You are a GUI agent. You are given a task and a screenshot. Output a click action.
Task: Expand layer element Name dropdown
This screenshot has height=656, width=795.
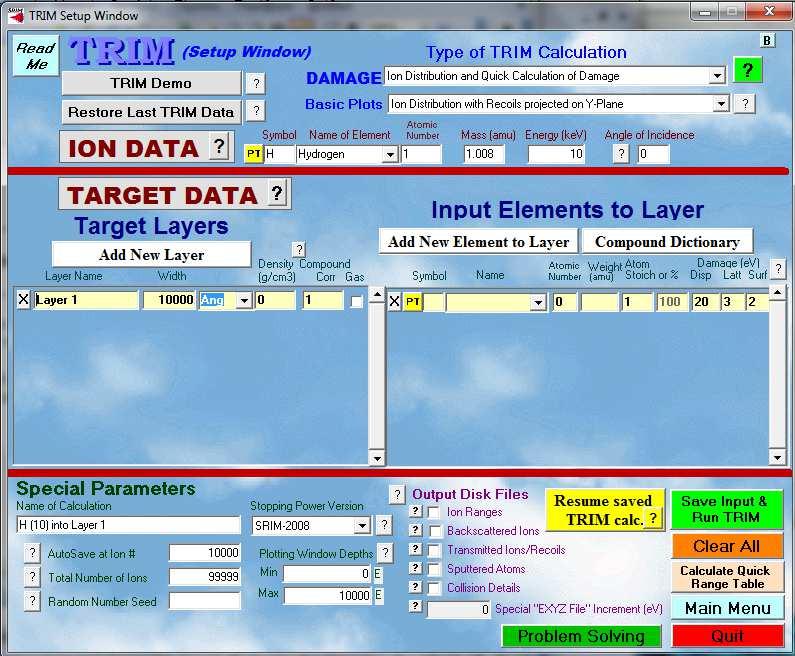pyautogui.click(x=537, y=303)
